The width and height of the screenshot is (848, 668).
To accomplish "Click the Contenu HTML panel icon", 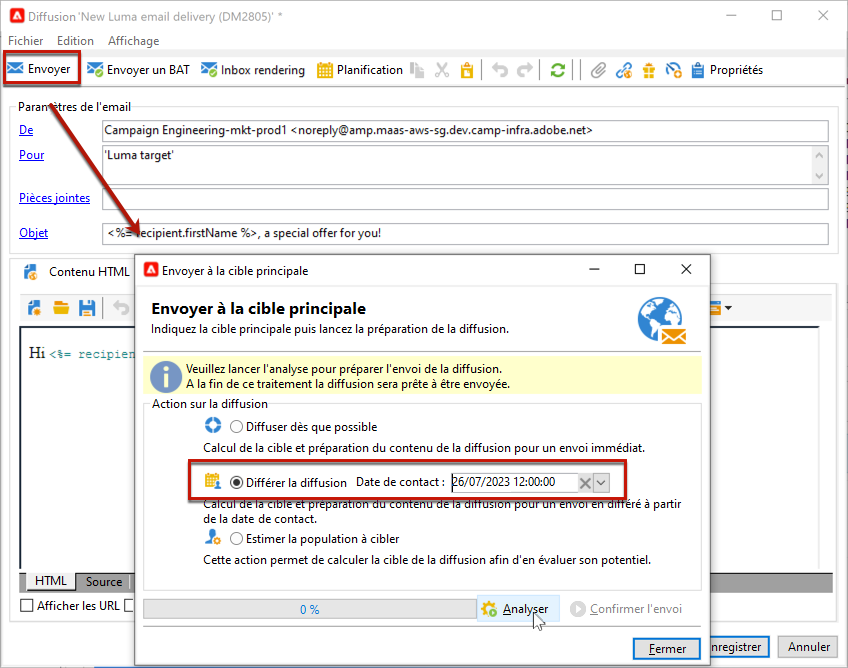I will [31, 272].
